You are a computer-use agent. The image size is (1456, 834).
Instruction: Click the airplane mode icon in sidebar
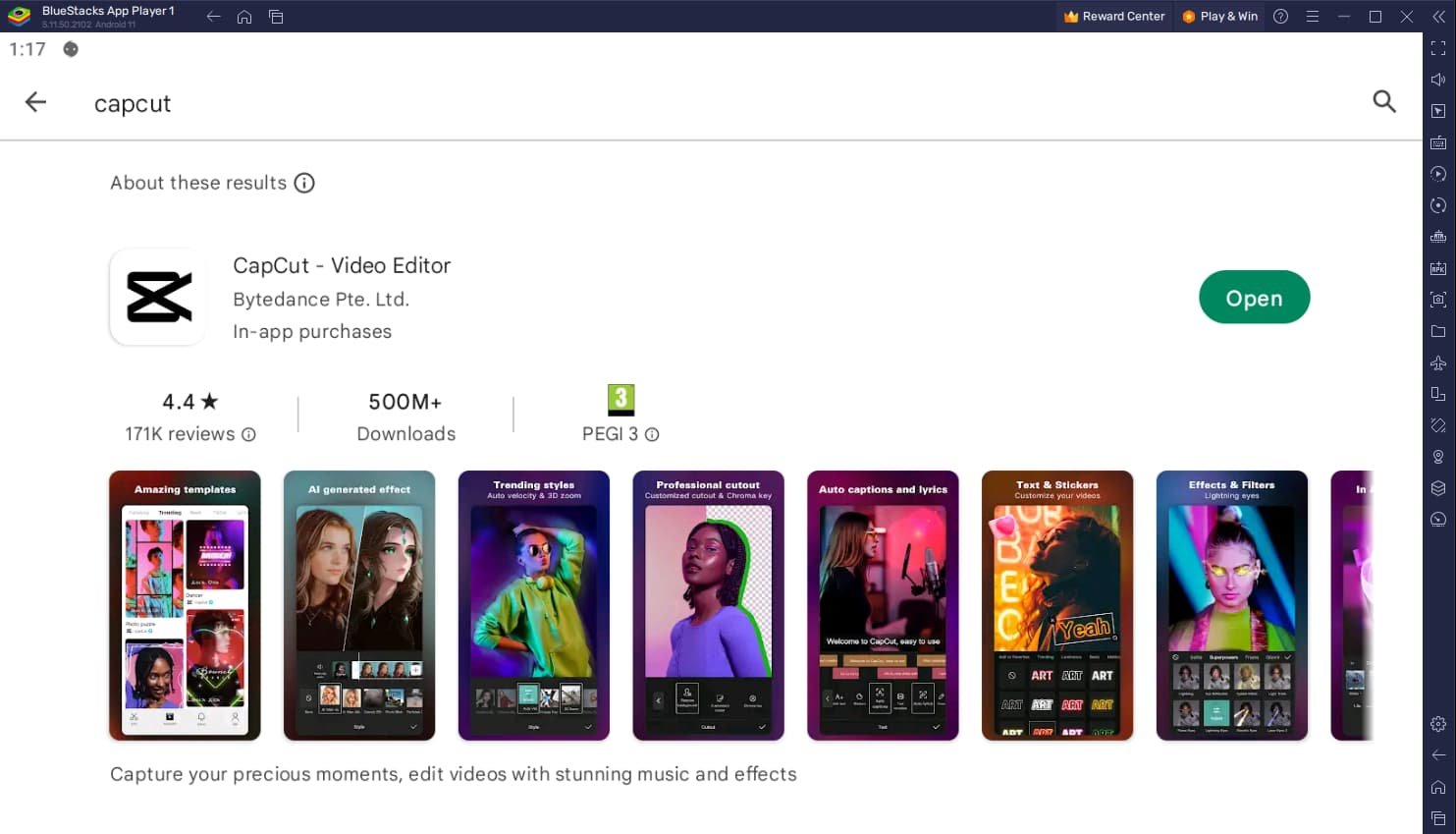click(1438, 362)
